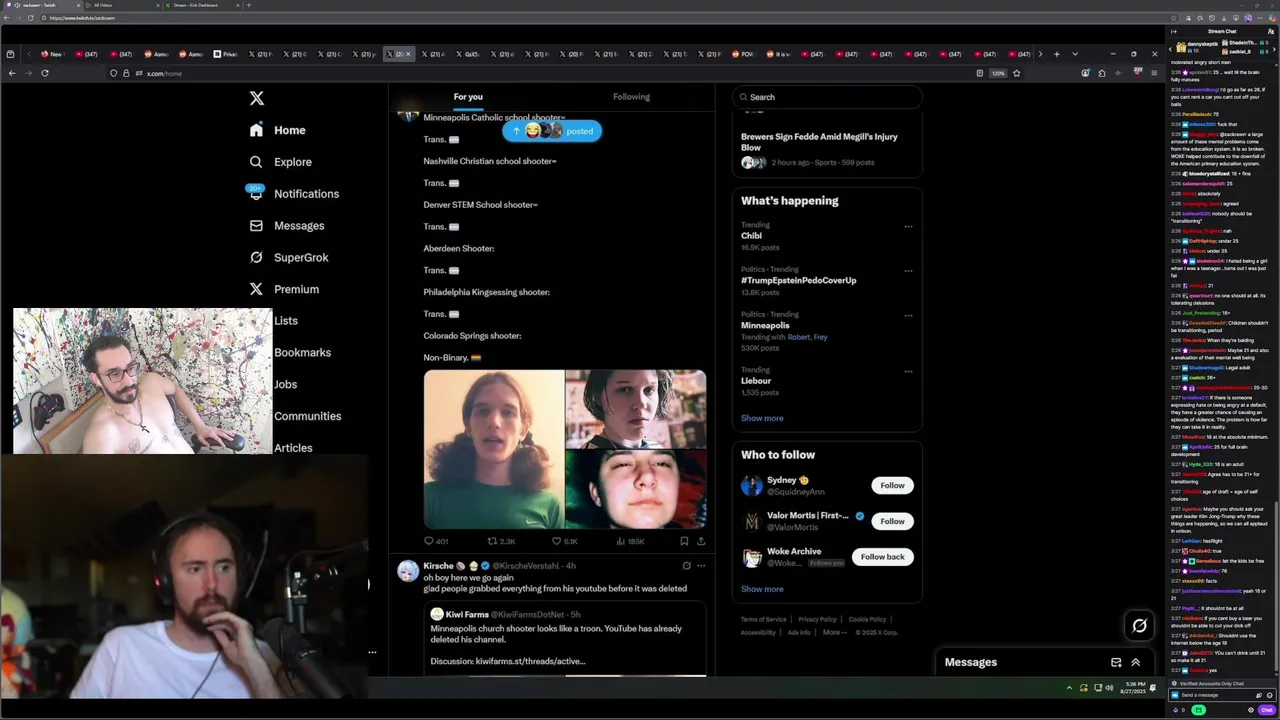The height and width of the screenshot is (720, 1280).
Task: Reload the x.com page
Action: coord(45,73)
